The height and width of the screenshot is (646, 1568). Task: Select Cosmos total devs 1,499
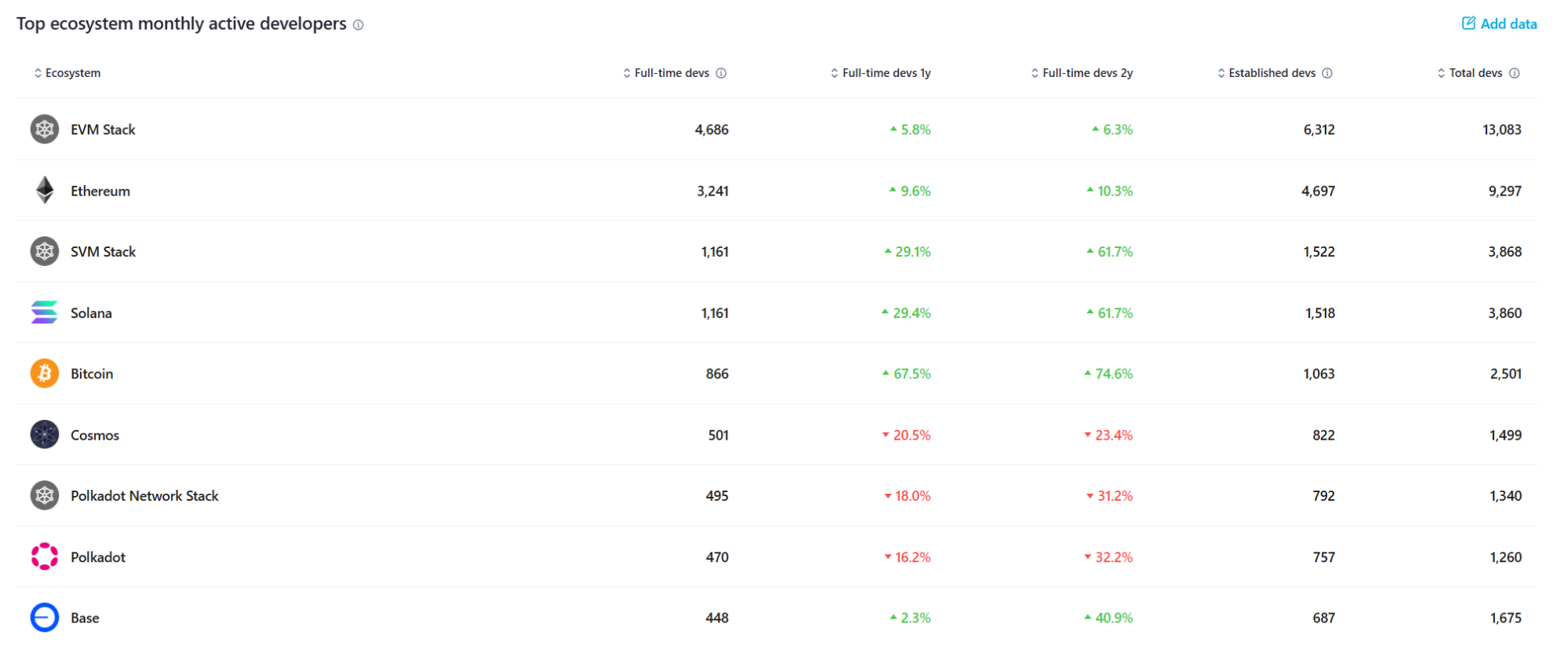pos(1506,435)
